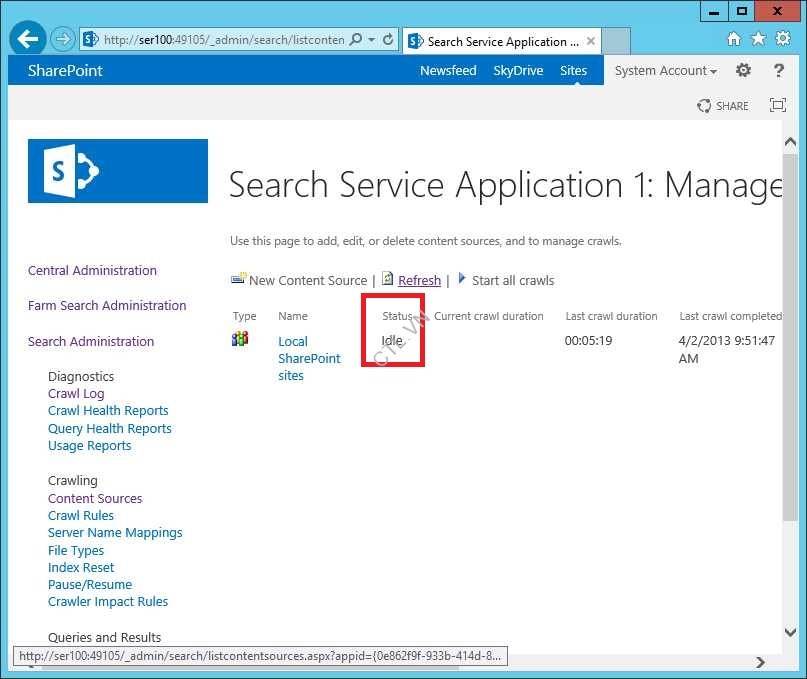
Task: Click the search magnifier in address bar
Action: tap(356, 39)
